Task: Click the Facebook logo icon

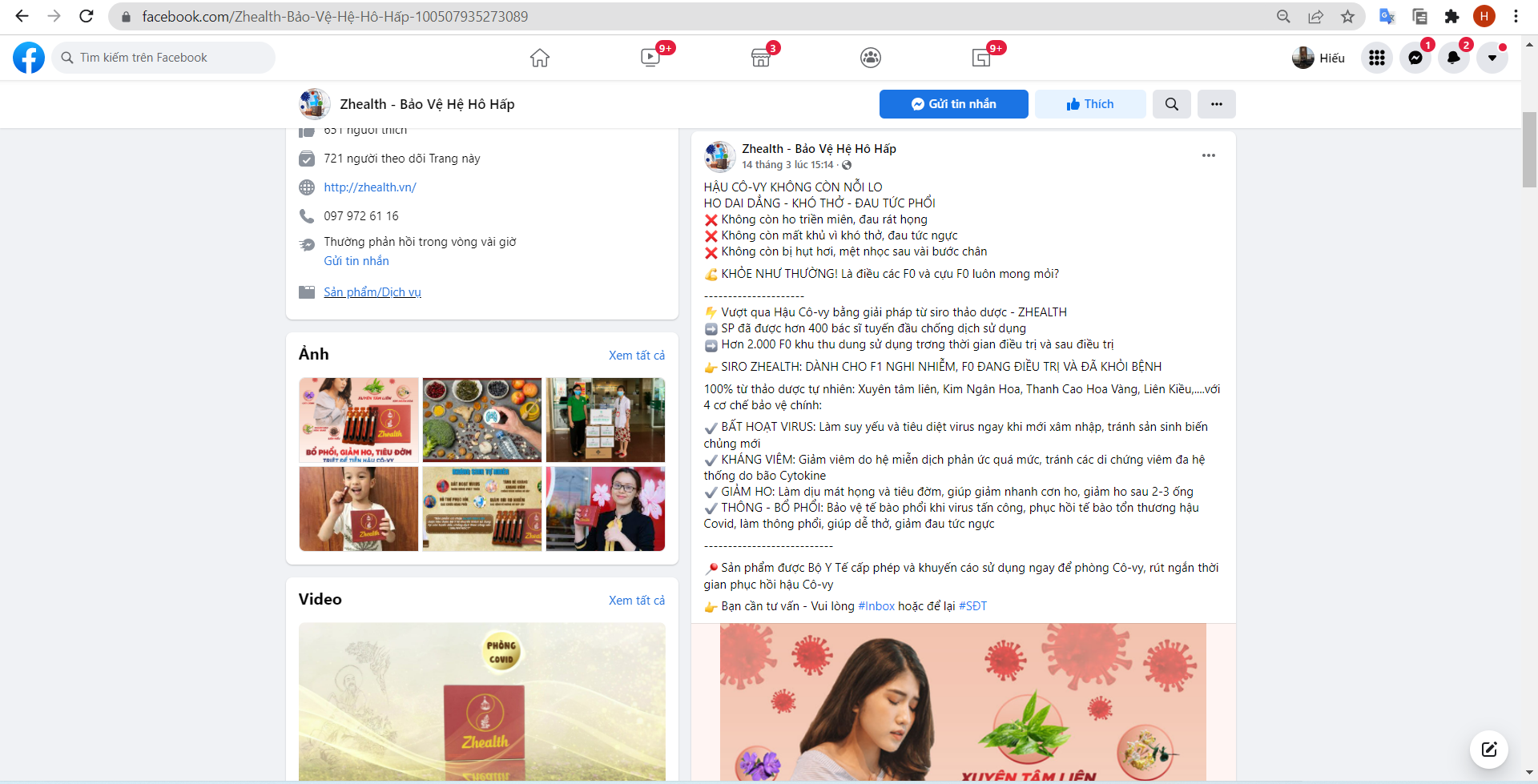Action: pos(29,58)
